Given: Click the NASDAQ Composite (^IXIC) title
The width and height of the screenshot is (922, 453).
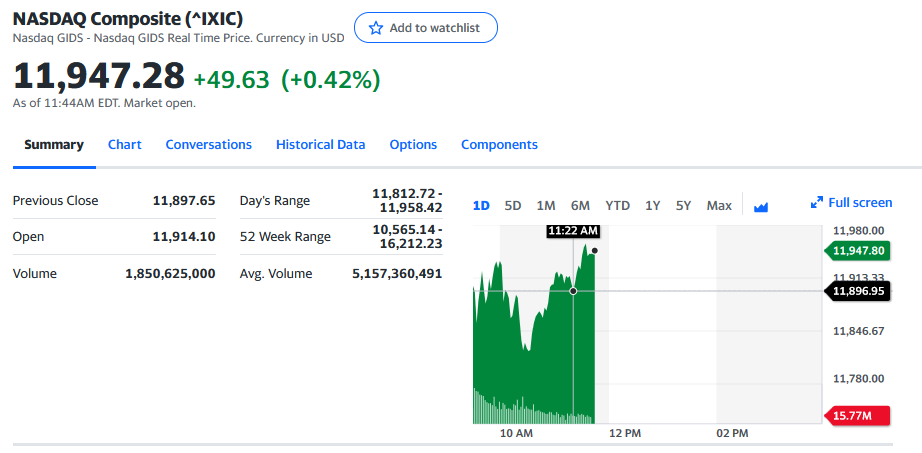Looking at the screenshot, I should tap(128, 19).
